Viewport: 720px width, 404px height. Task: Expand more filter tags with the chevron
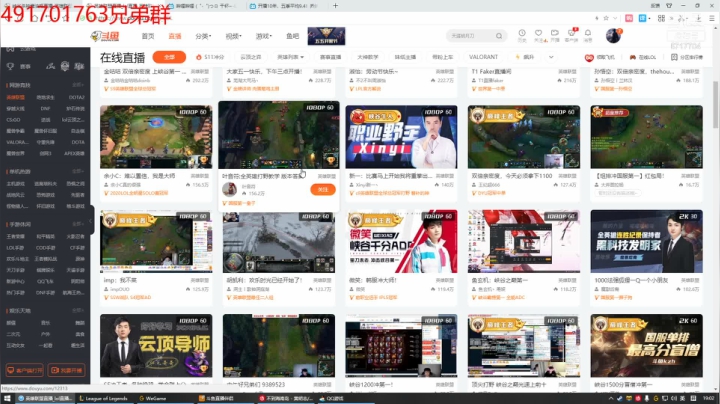(x=551, y=57)
